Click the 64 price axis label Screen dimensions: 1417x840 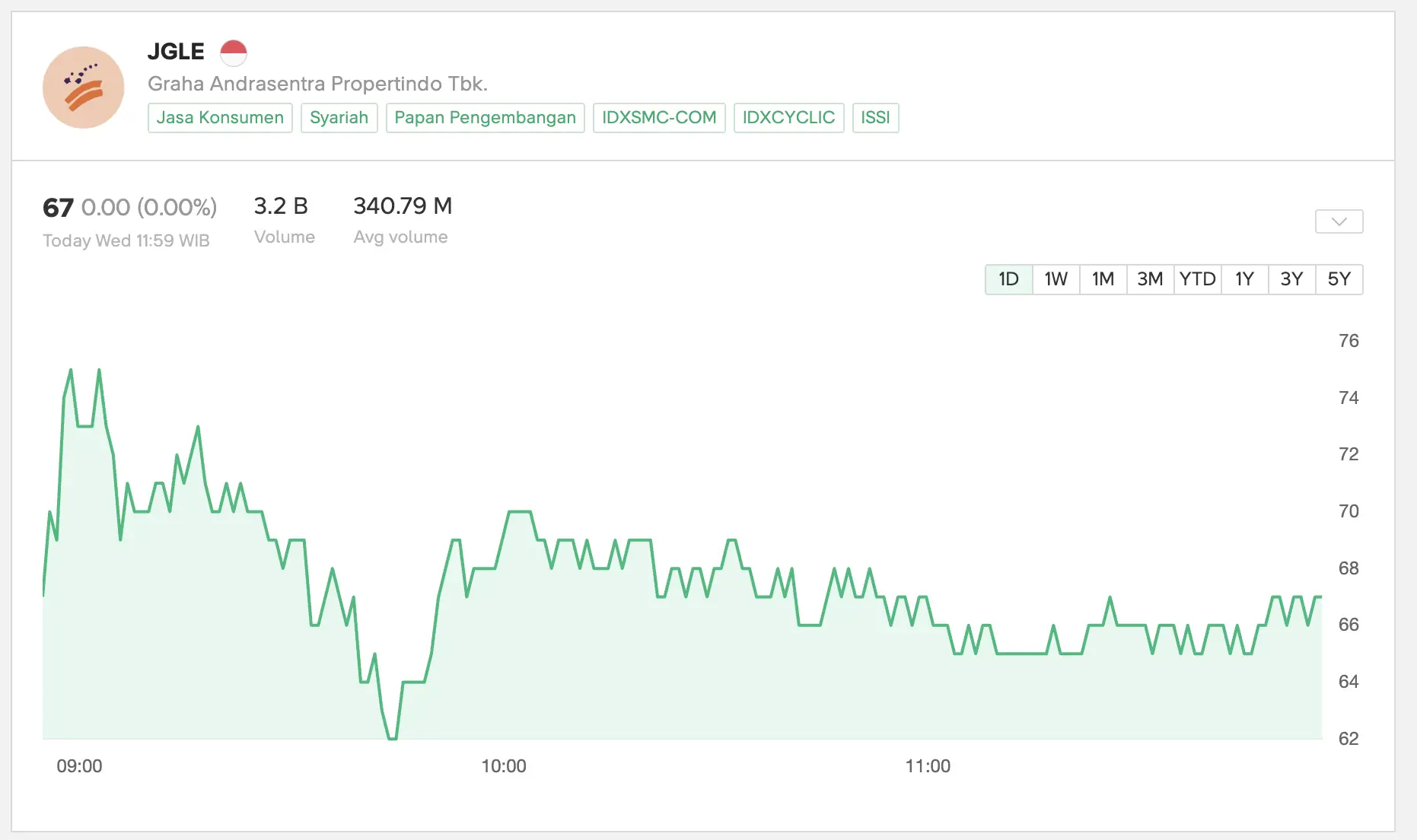[x=1349, y=682]
